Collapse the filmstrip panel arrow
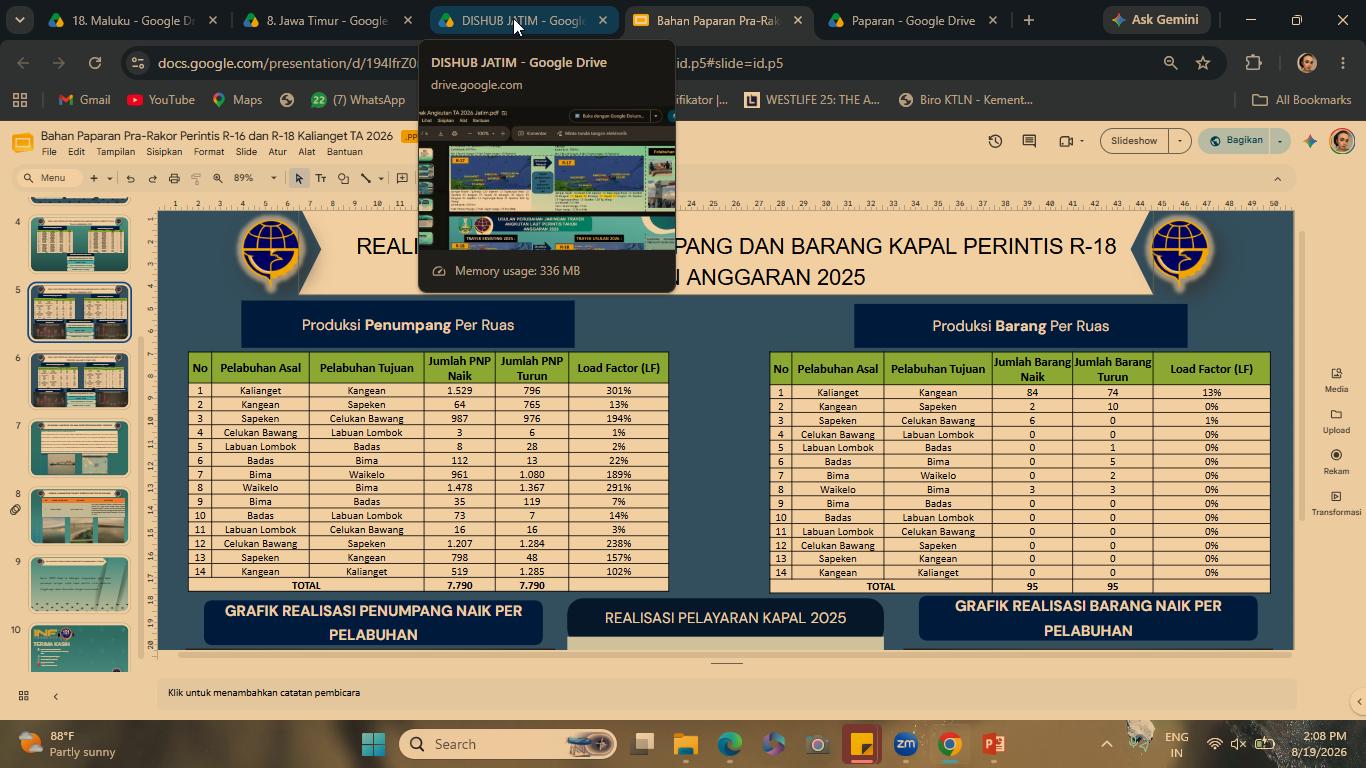Image resolution: width=1366 pixels, height=768 pixels. 55,696
